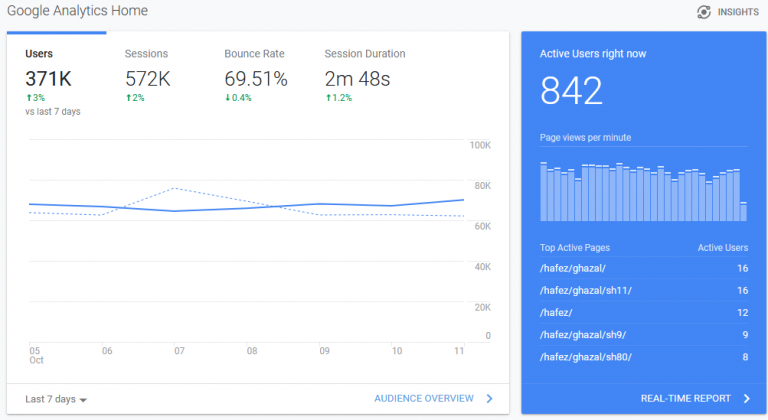Image resolution: width=768 pixels, height=420 pixels.
Task: Click the Session Duration up-arrow indicator
Action: pyautogui.click(x=328, y=98)
